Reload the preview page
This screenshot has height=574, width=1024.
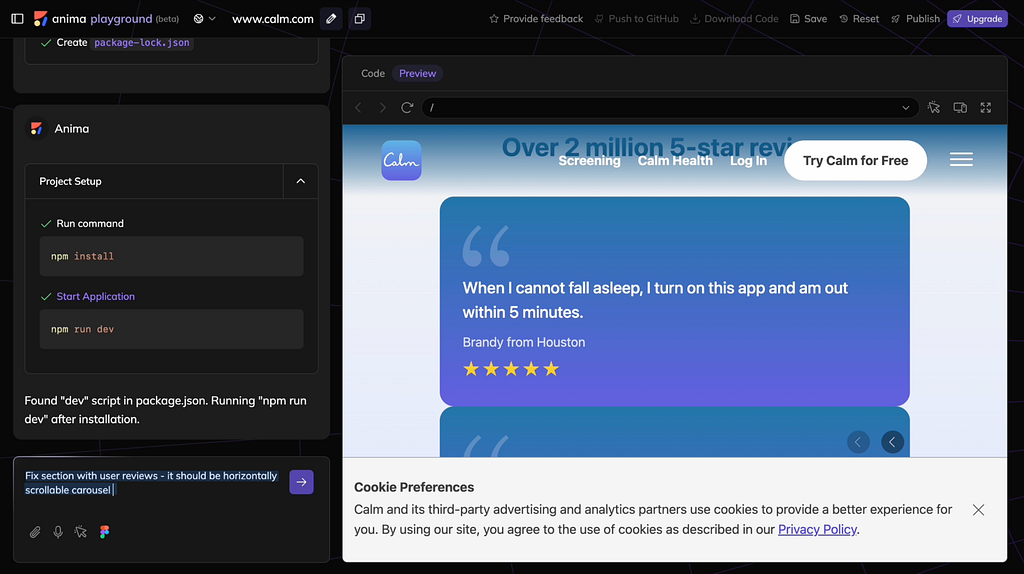[x=407, y=108]
